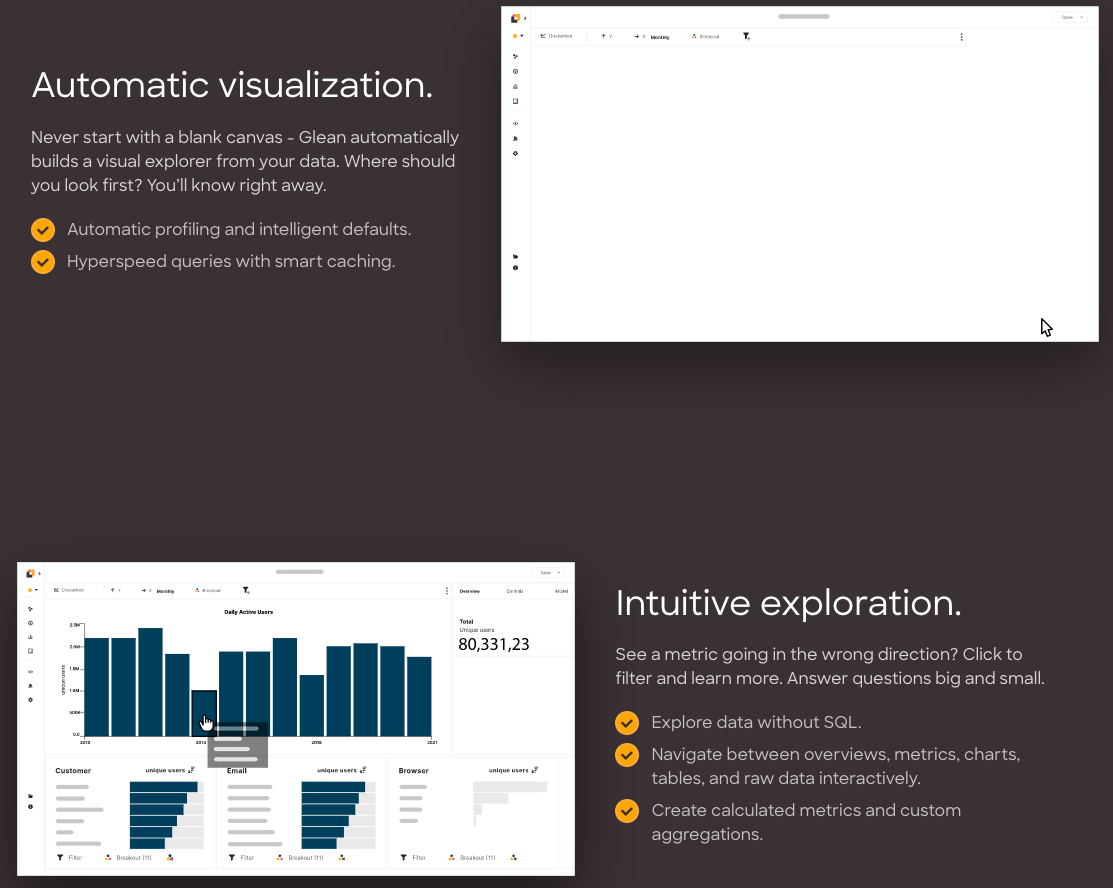Click the Glean logo in the Daily Active Users dashboard
1113x888 pixels.
click(x=30, y=573)
